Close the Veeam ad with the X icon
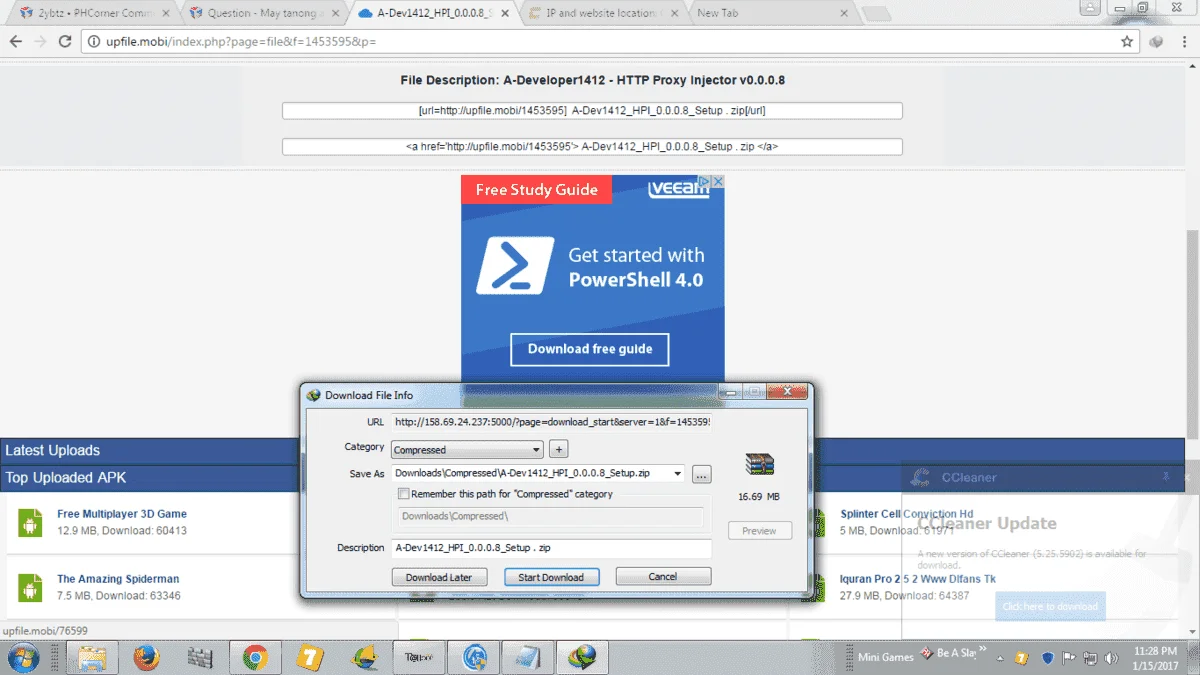1200x675 pixels. [717, 183]
